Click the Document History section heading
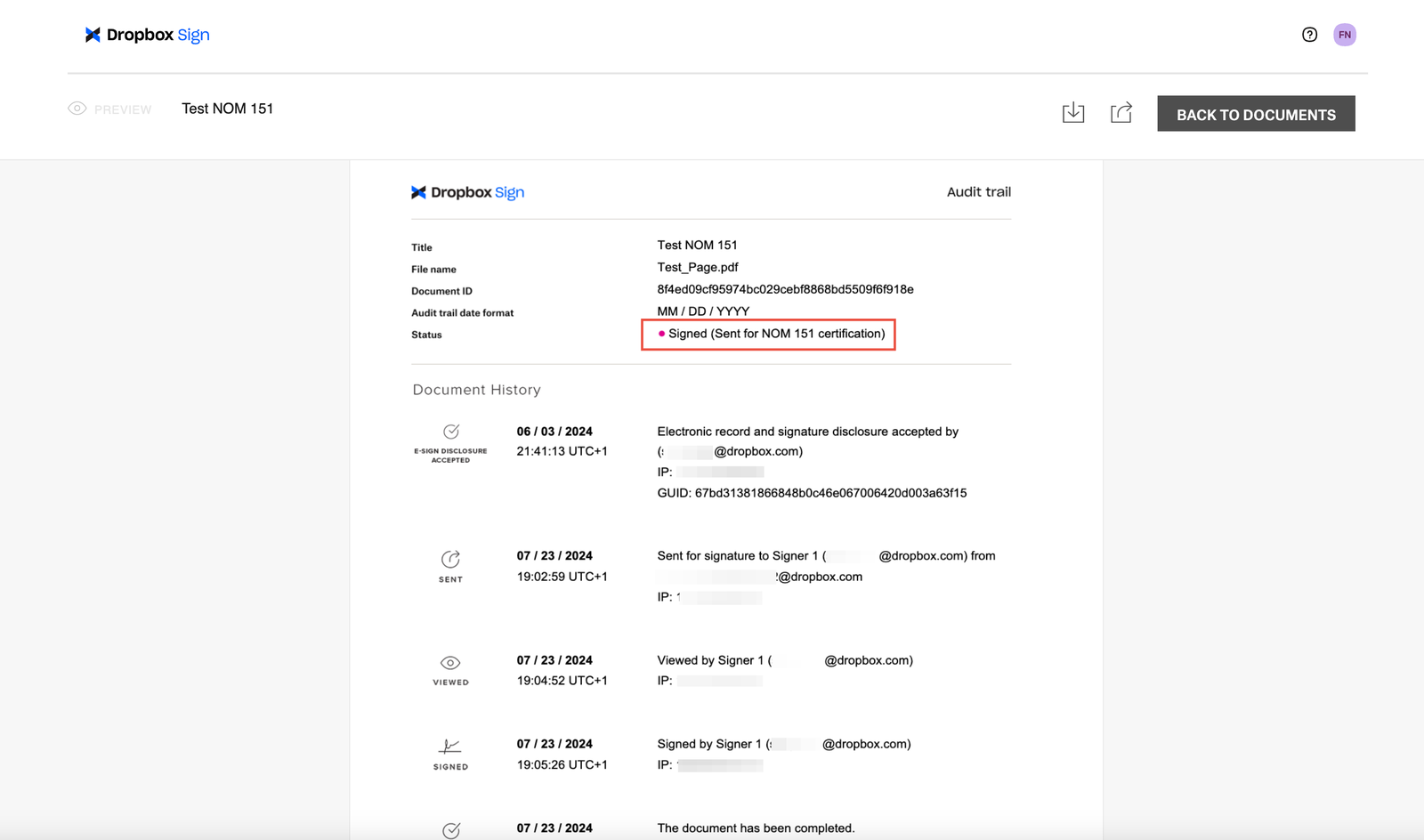 [476, 390]
